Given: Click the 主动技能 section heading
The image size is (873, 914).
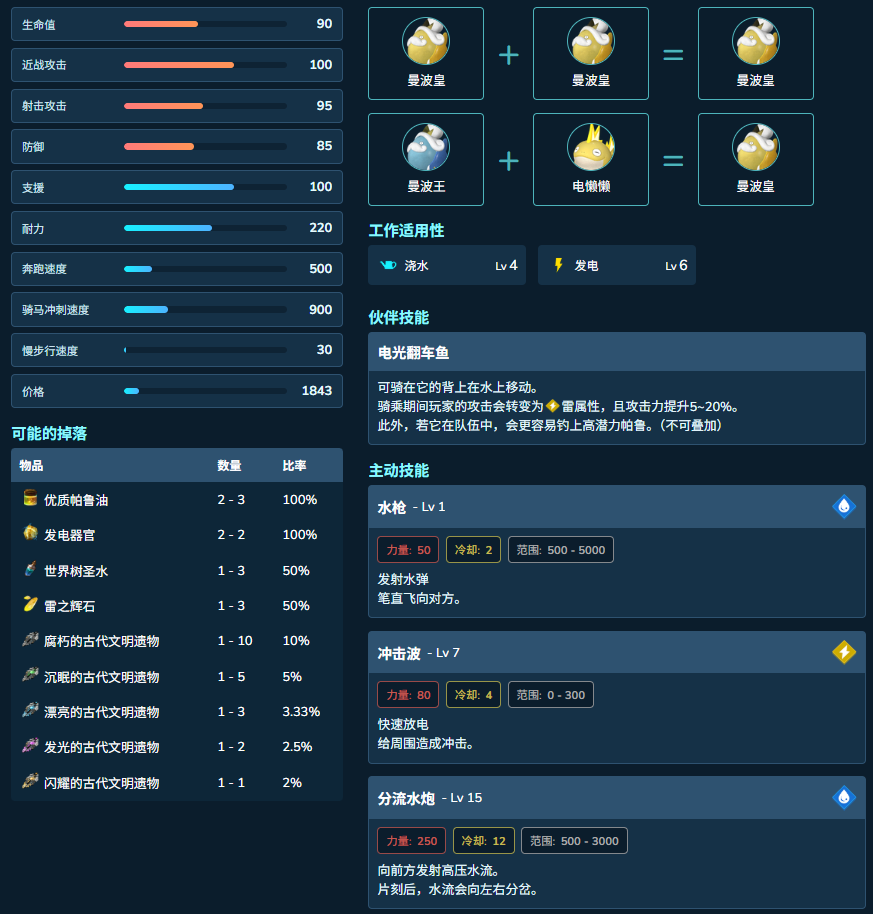Looking at the screenshot, I should (399, 470).
